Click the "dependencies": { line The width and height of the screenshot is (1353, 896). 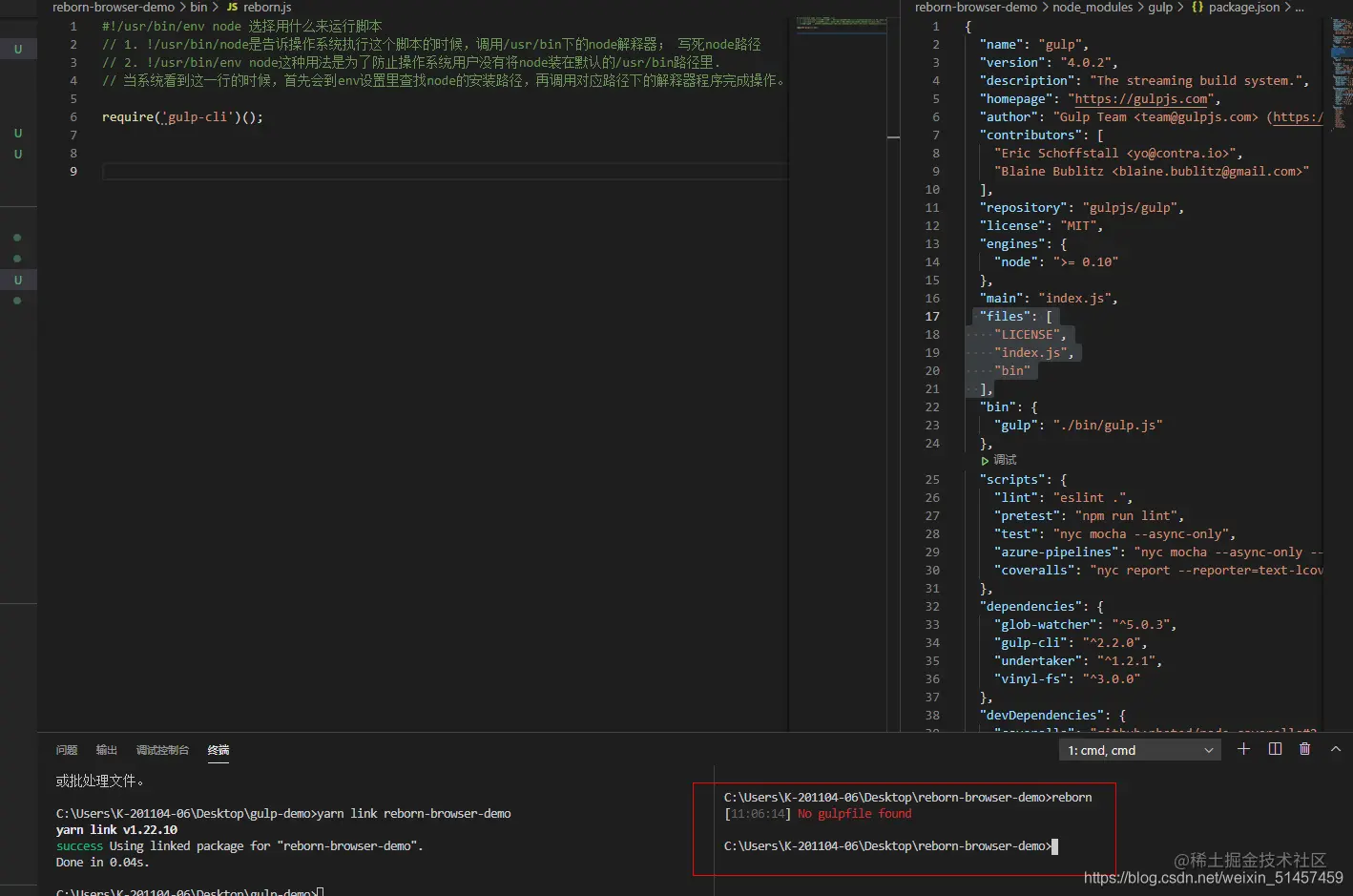tap(1041, 606)
